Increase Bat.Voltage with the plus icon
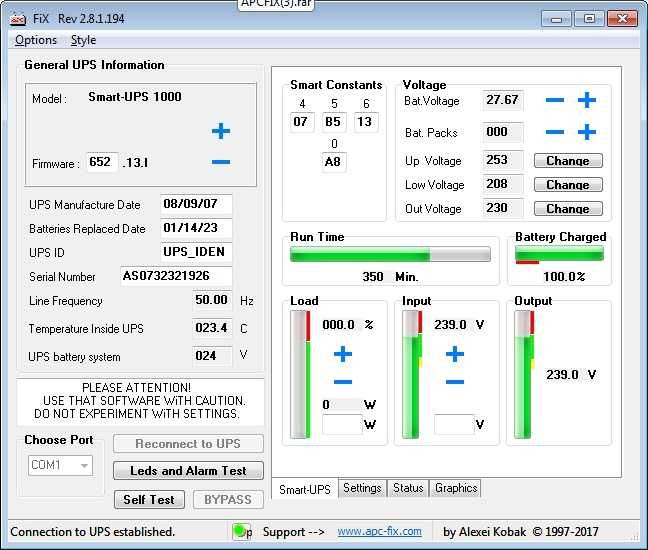Viewport: 648px width, 550px height. pyautogui.click(x=586, y=100)
